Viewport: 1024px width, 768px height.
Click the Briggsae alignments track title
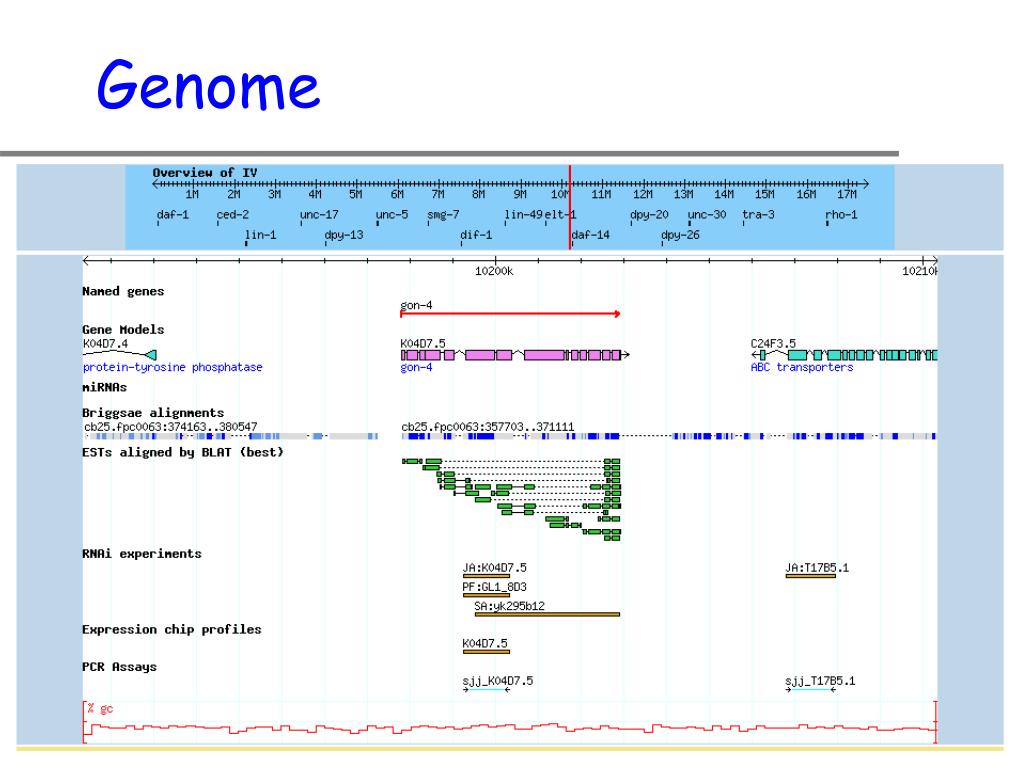tap(153, 413)
